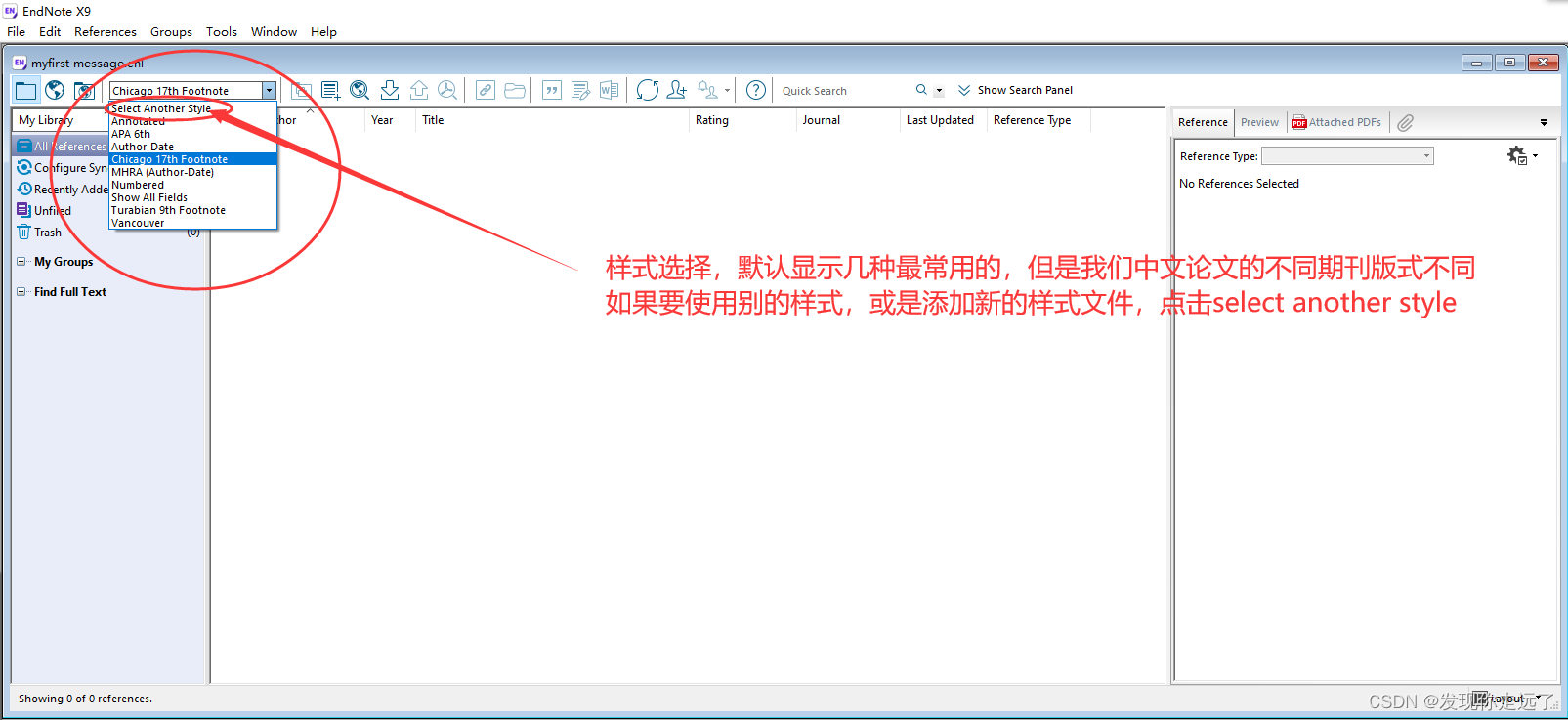Switch to the Preview tab
Screen dimensions: 1568x720
(1259, 122)
